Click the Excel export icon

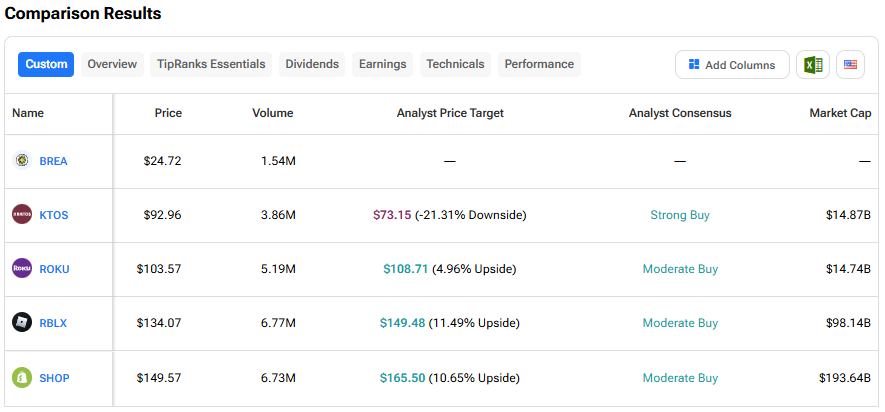(x=812, y=65)
